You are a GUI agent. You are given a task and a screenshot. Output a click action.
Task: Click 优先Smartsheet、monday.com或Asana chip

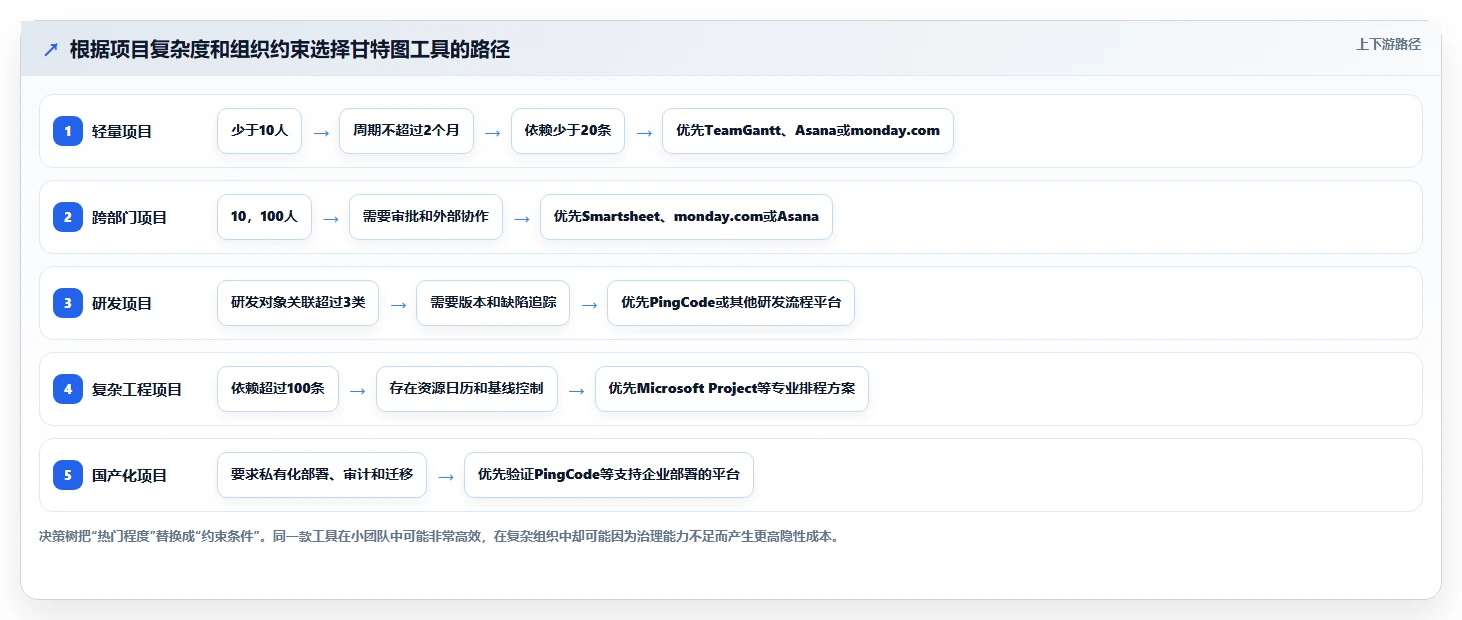tap(686, 217)
